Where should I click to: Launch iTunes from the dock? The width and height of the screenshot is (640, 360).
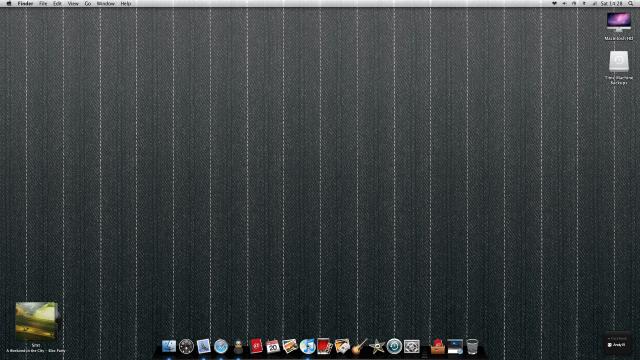pos(307,346)
